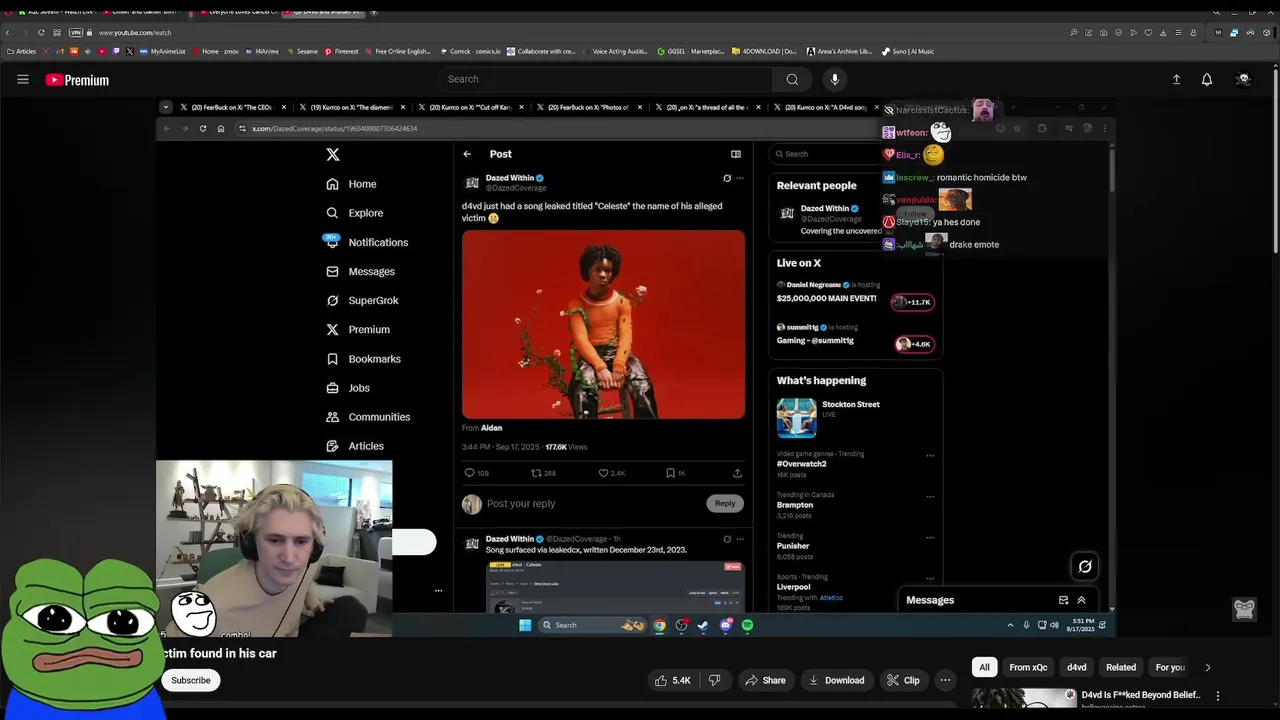Image resolution: width=1280 pixels, height=720 pixels.
Task: Open Home in the X sidebar
Action: pyautogui.click(x=351, y=184)
